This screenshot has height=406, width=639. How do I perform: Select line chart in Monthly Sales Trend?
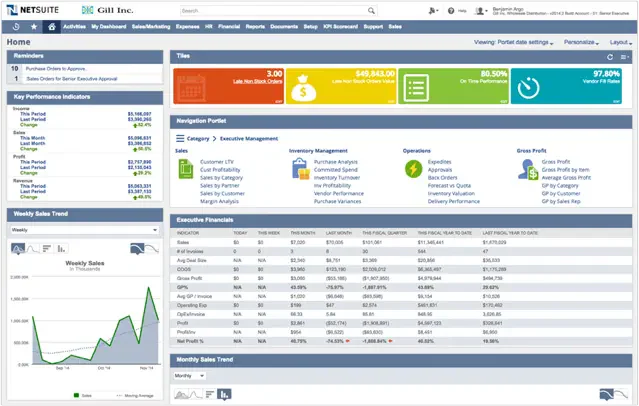coord(195,394)
